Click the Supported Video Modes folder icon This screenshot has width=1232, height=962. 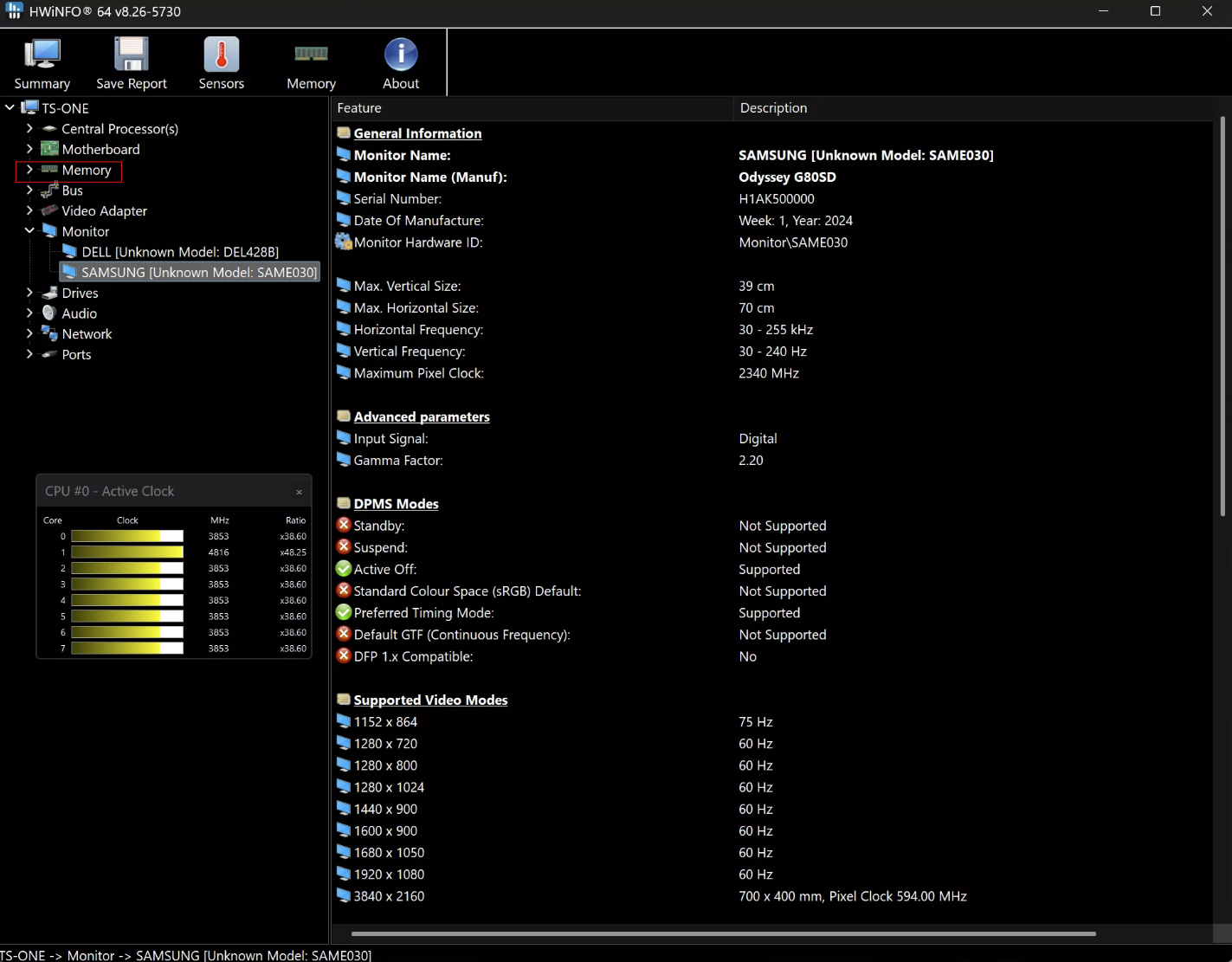tap(344, 699)
